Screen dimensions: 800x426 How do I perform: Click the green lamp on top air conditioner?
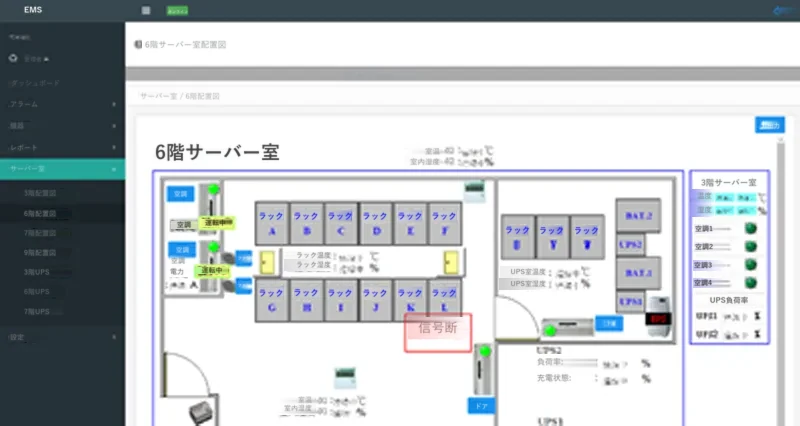coord(213,189)
